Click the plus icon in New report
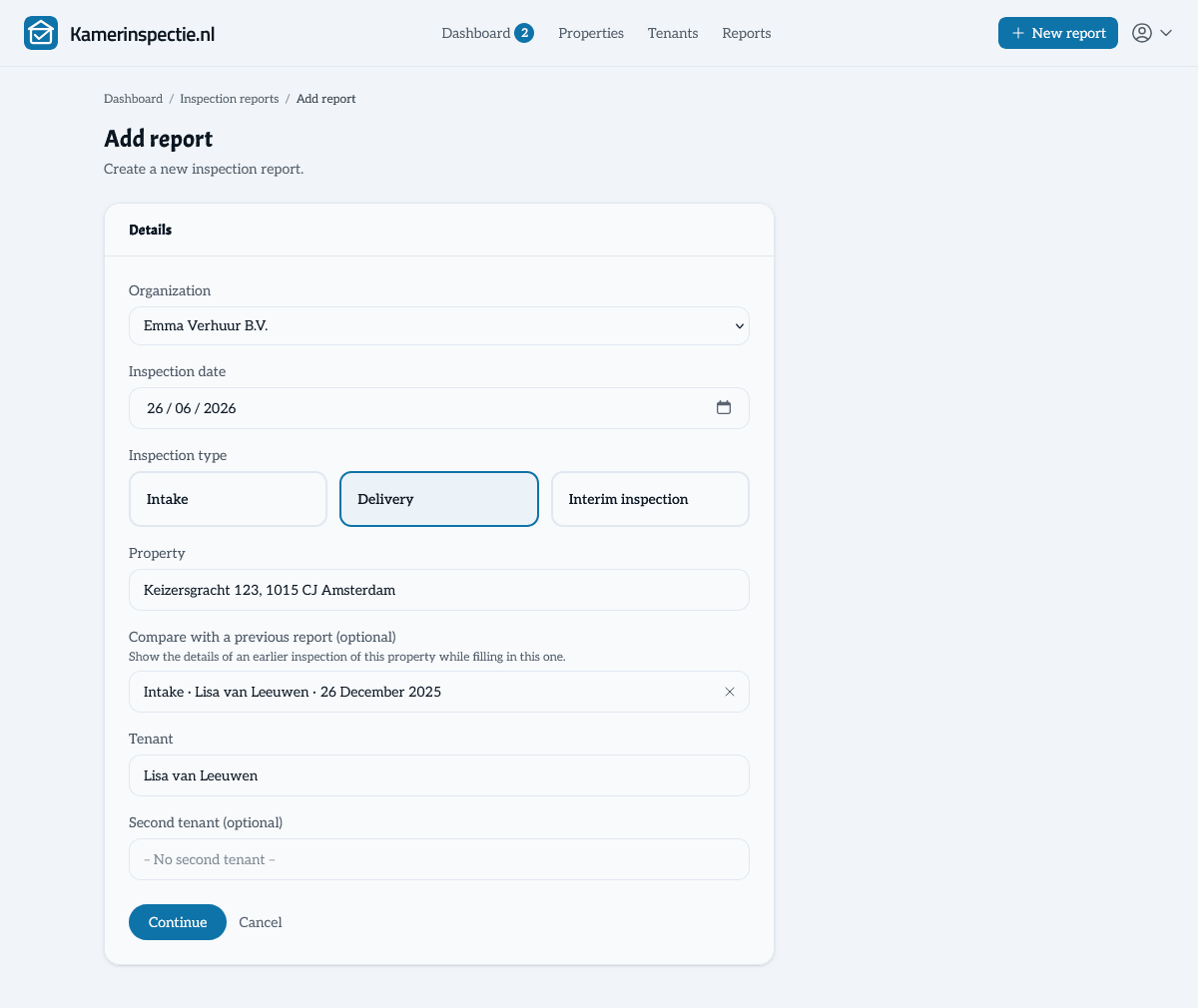Screen dimensions: 1198x1008 (1018, 33)
